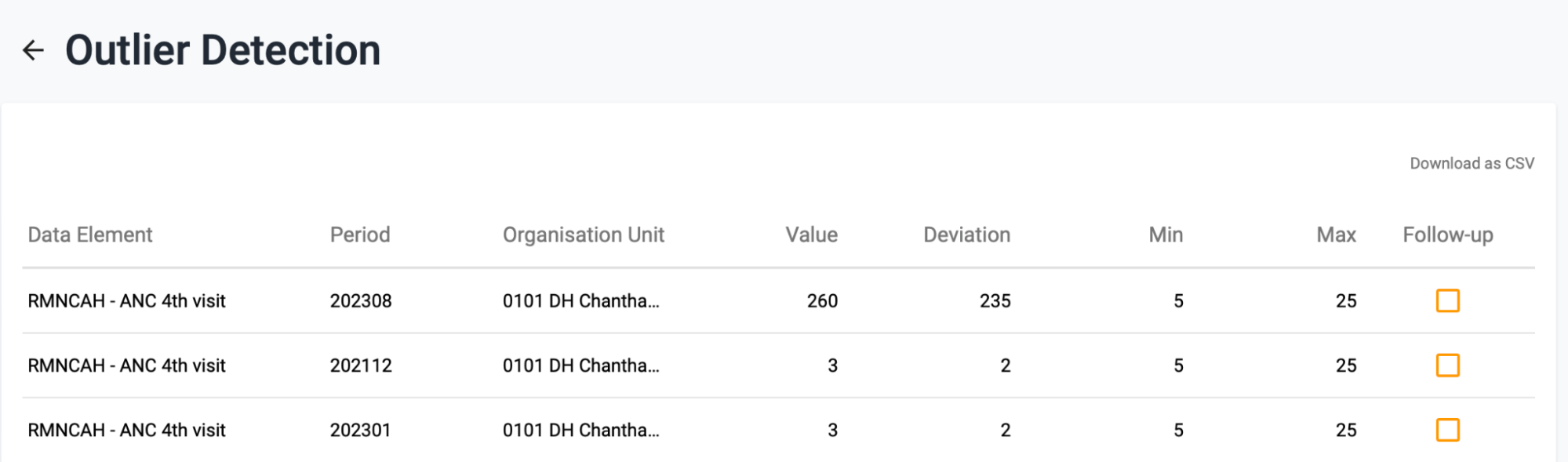Mark period 202112 row for follow-up

coord(1447,366)
